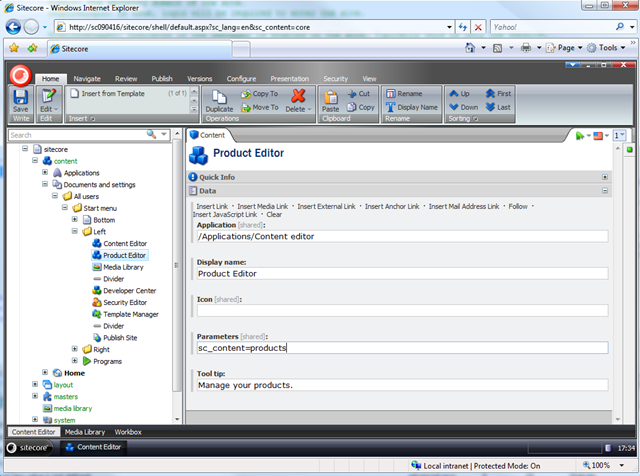
Task: Collapse the Documents and settings node
Action: (x=45, y=184)
